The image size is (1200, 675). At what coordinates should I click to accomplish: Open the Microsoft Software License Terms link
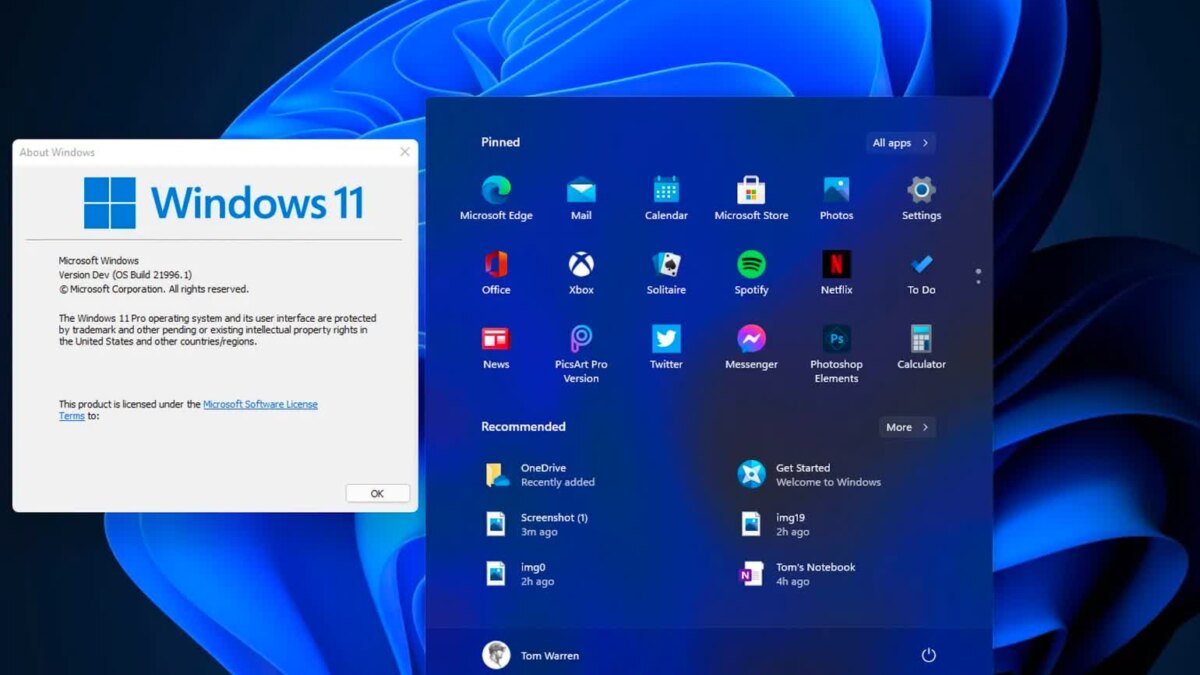pyautogui.click(x=260, y=405)
